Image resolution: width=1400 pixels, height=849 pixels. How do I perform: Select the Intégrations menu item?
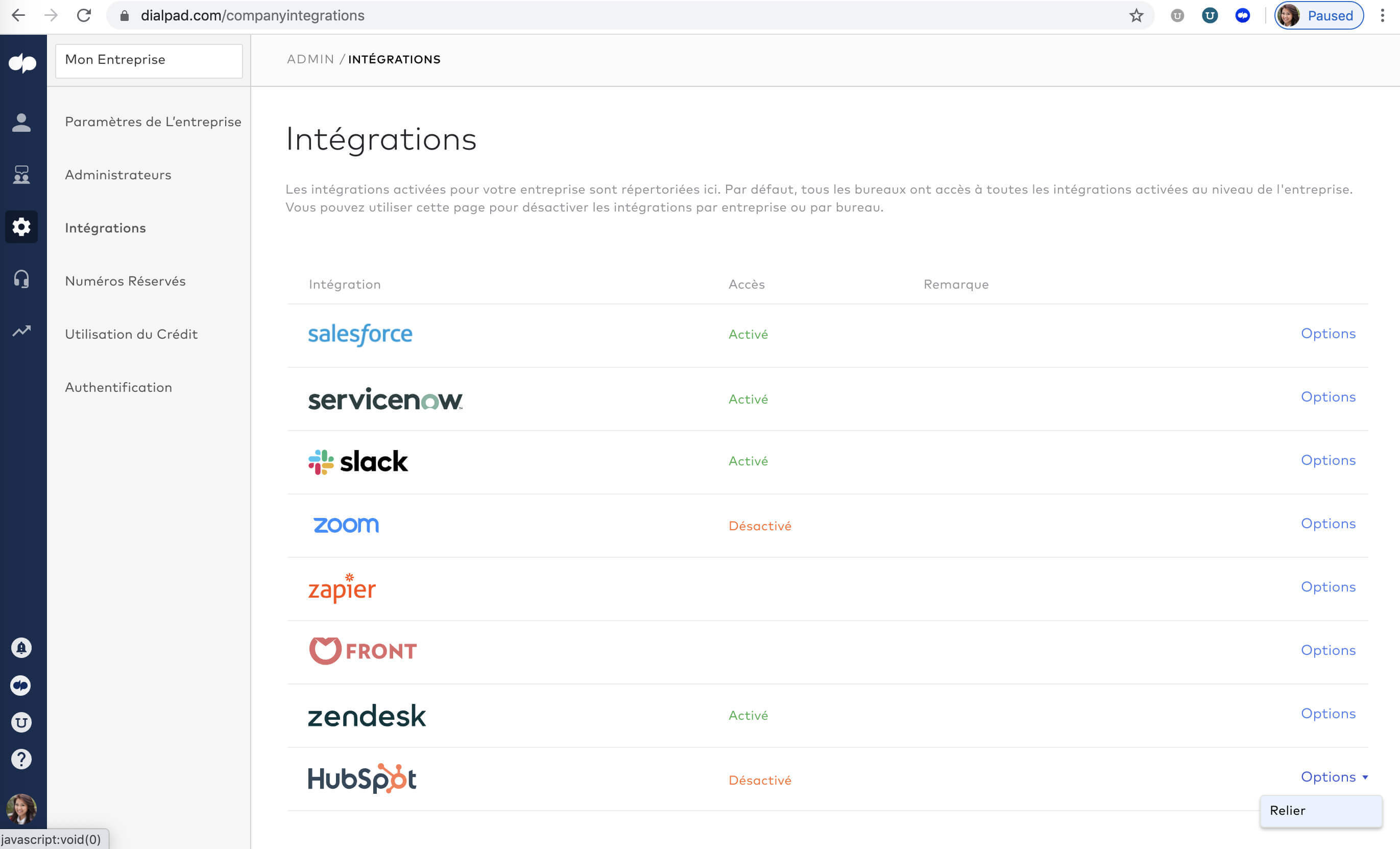point(105,228)
